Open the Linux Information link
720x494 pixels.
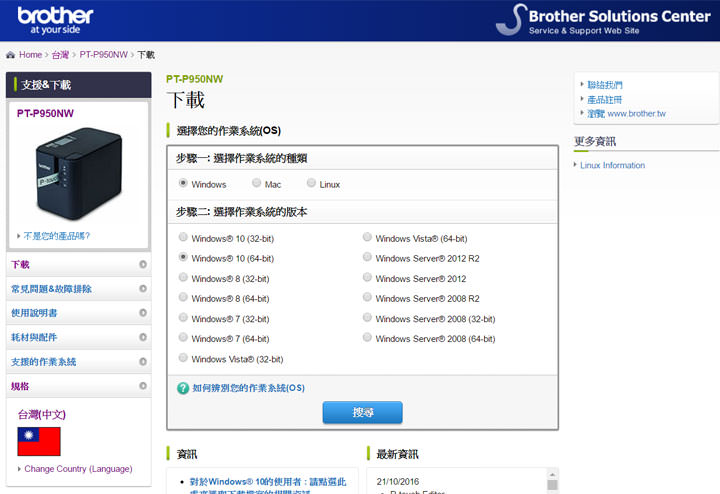pyautogui.click(x=612, y=165)
